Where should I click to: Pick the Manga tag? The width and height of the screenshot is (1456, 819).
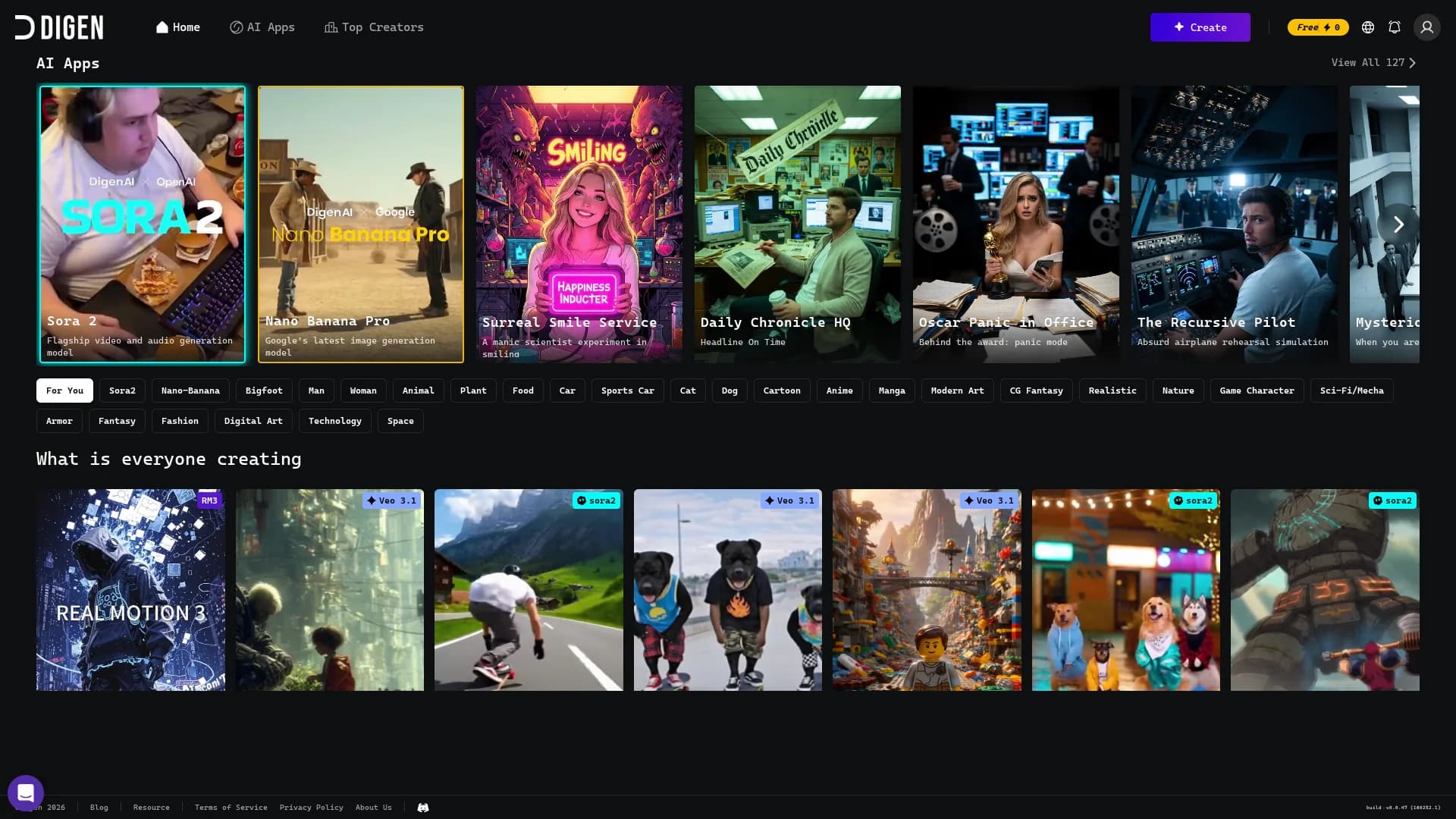(x=892, y=391)
